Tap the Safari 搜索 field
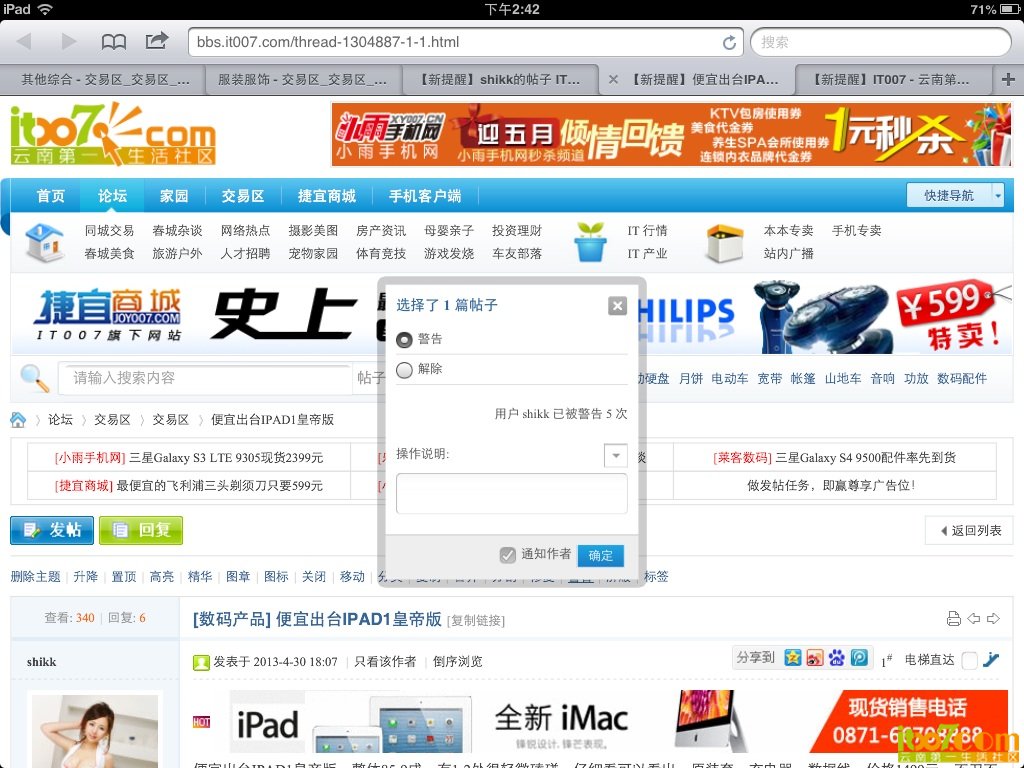This screenshot has height=768, width=1024. pos(881,42)
